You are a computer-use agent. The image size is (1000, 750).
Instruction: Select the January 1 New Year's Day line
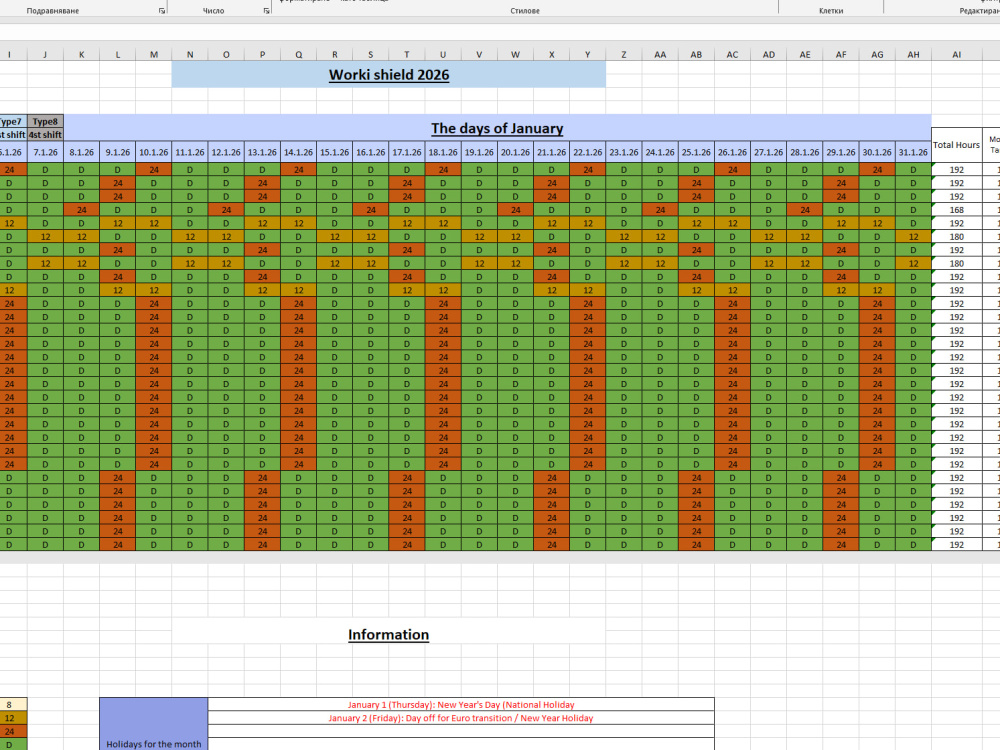pyautogui.click(x=461, y=705)
